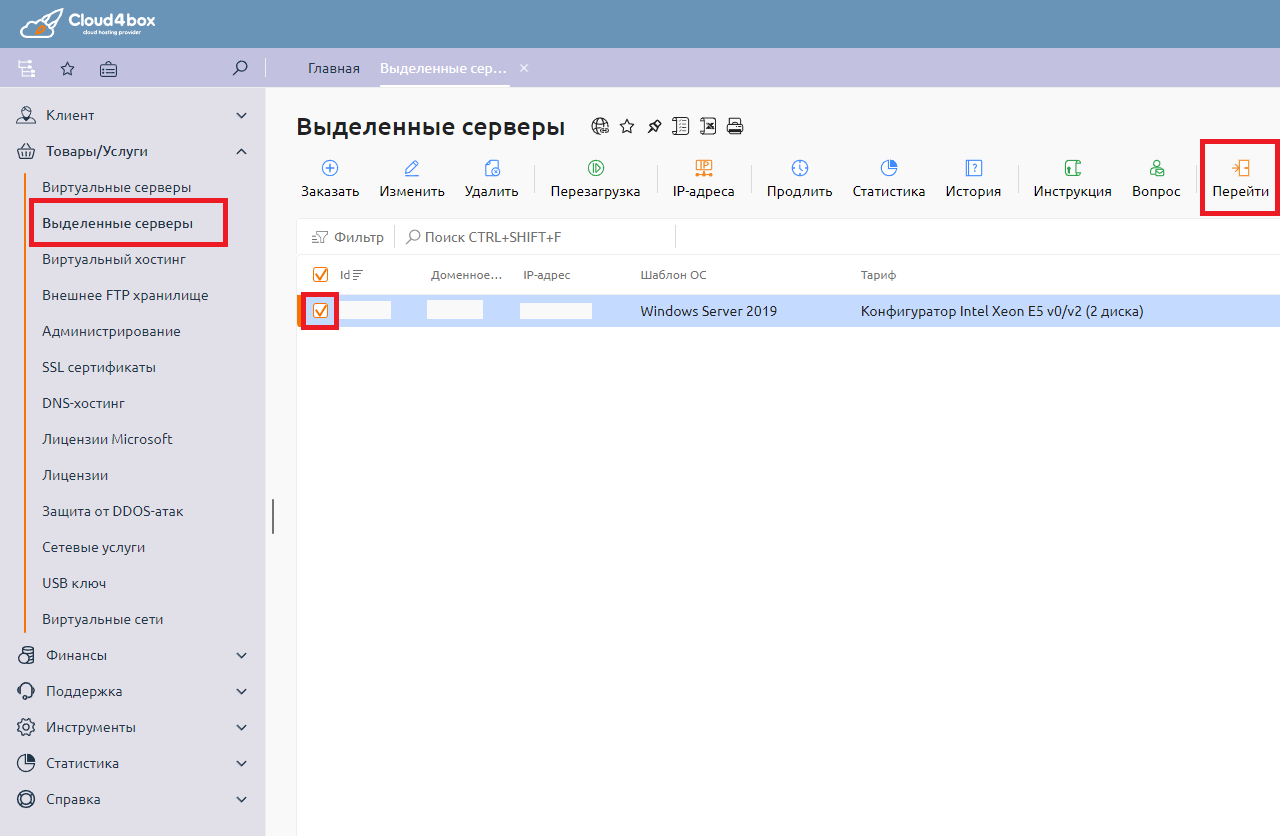Click the sidebar search magnifier icon

tap(239, 68)
